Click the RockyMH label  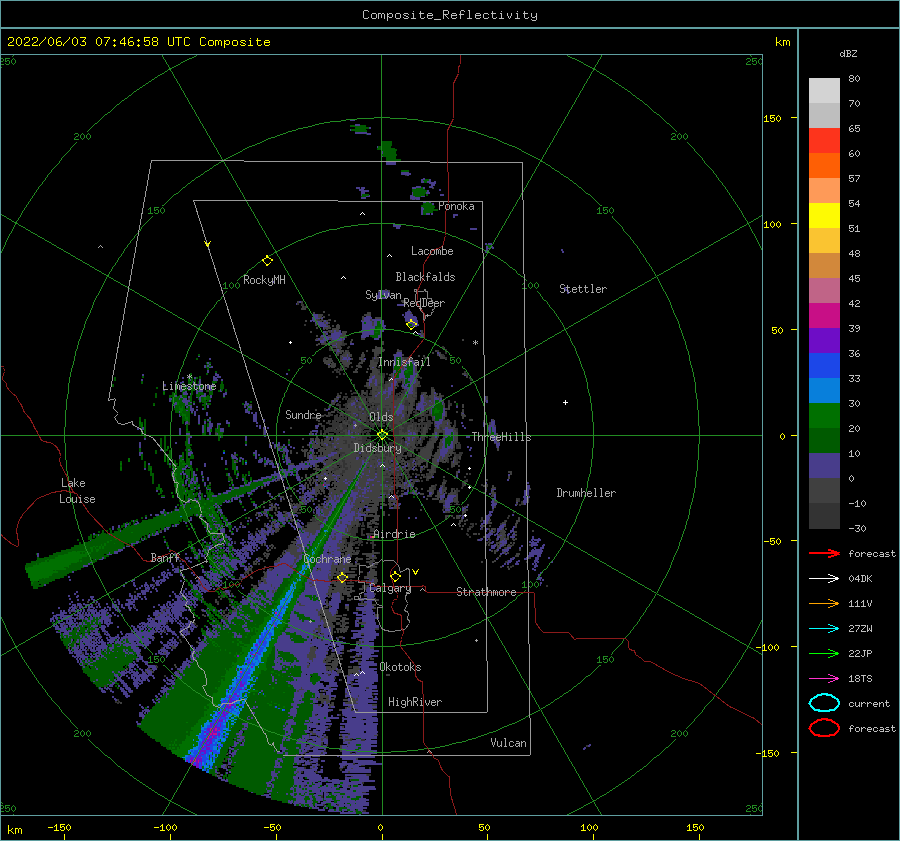point(264,280)
